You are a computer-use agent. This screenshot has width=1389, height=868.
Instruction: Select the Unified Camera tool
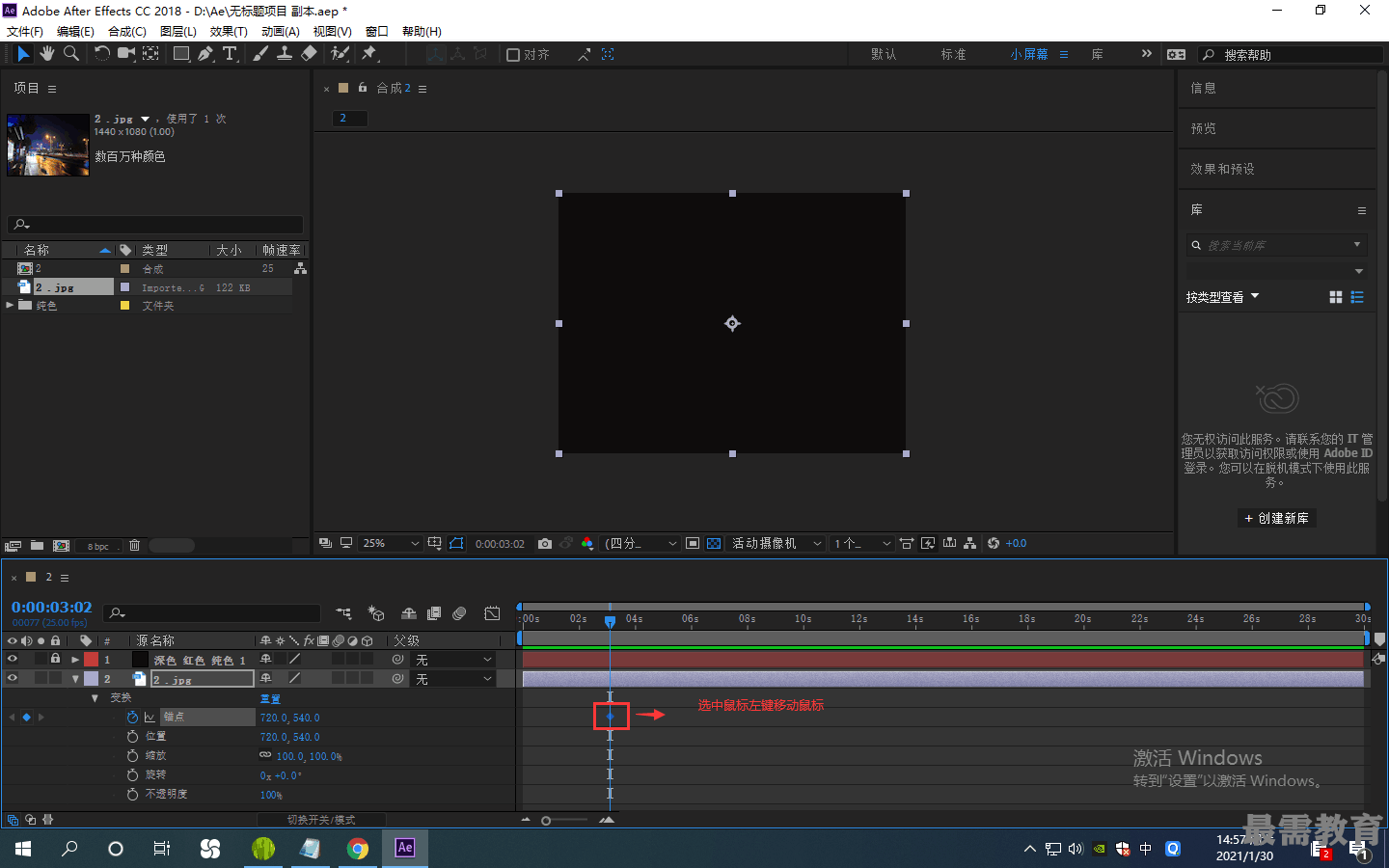(x=125, y=54)
